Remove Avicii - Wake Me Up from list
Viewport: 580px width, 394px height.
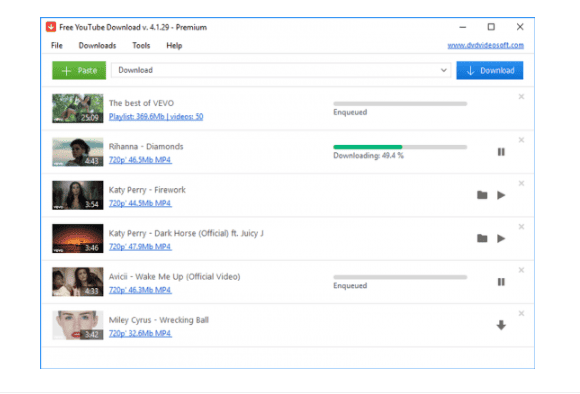521,270
